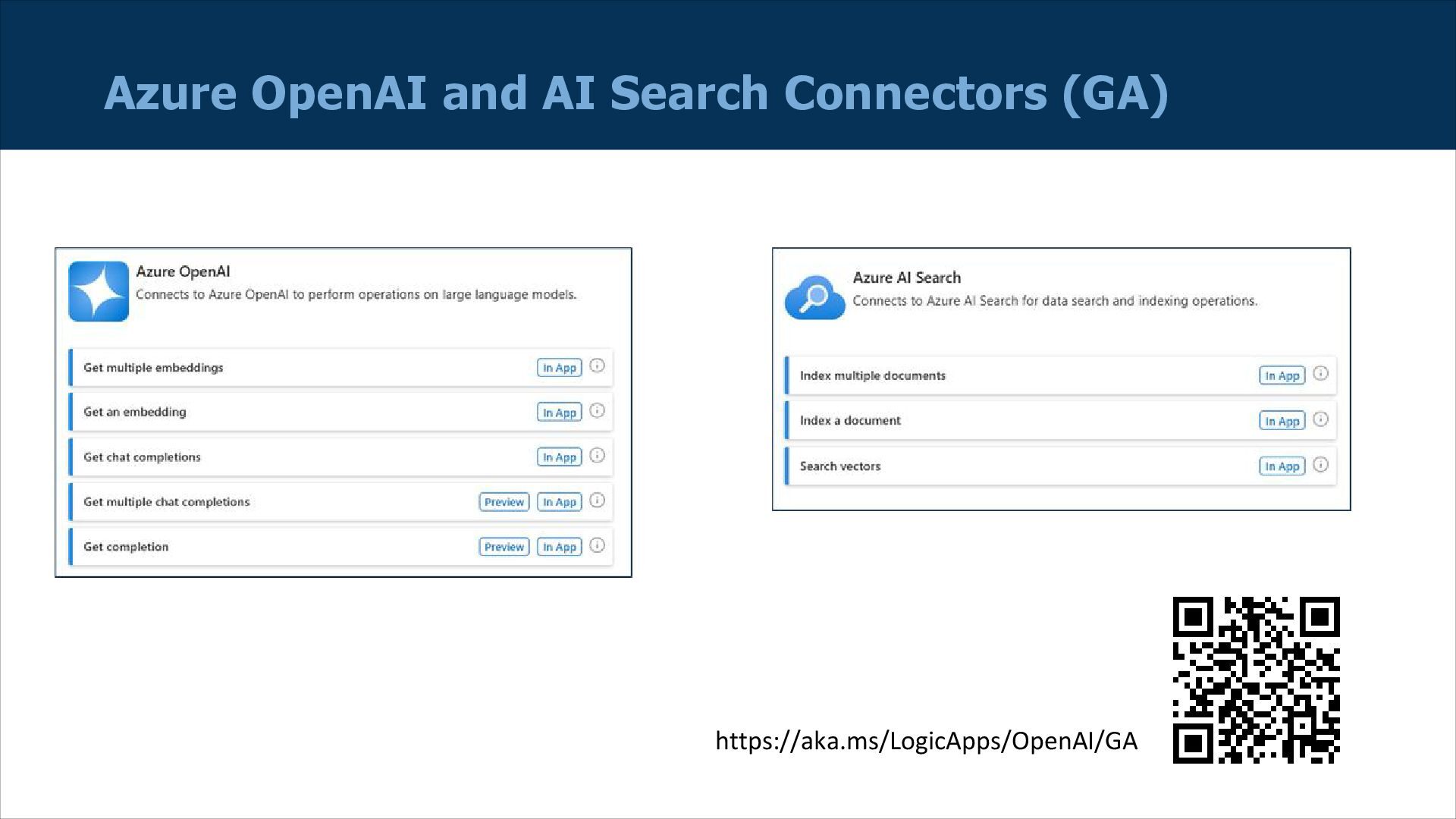Image resolution: width=1456 pixels, height=819 pixels.
Task: Click the QR code image
Action: pos(1256,679)
